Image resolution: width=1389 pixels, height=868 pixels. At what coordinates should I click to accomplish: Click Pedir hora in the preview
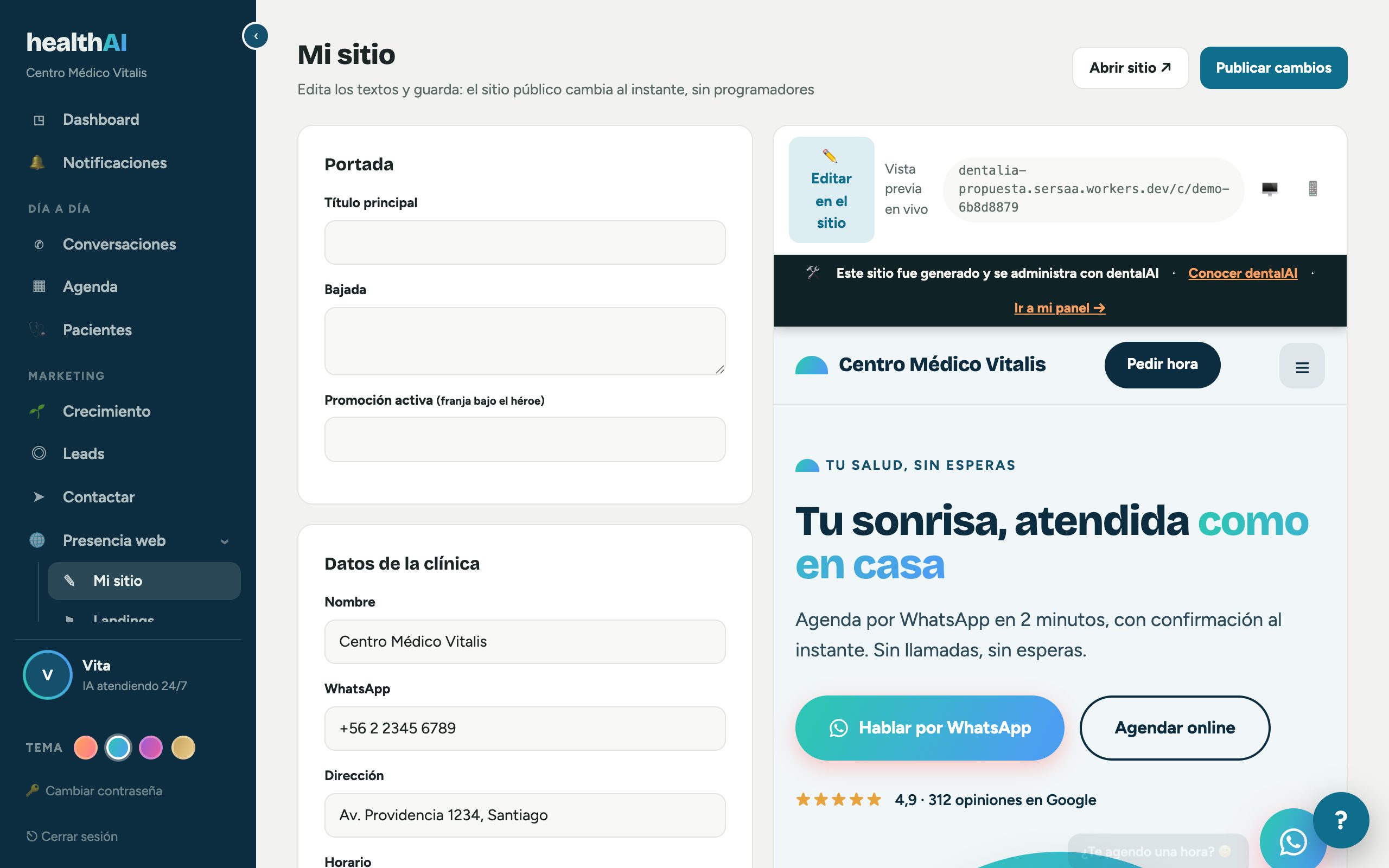coord(1162,365)
